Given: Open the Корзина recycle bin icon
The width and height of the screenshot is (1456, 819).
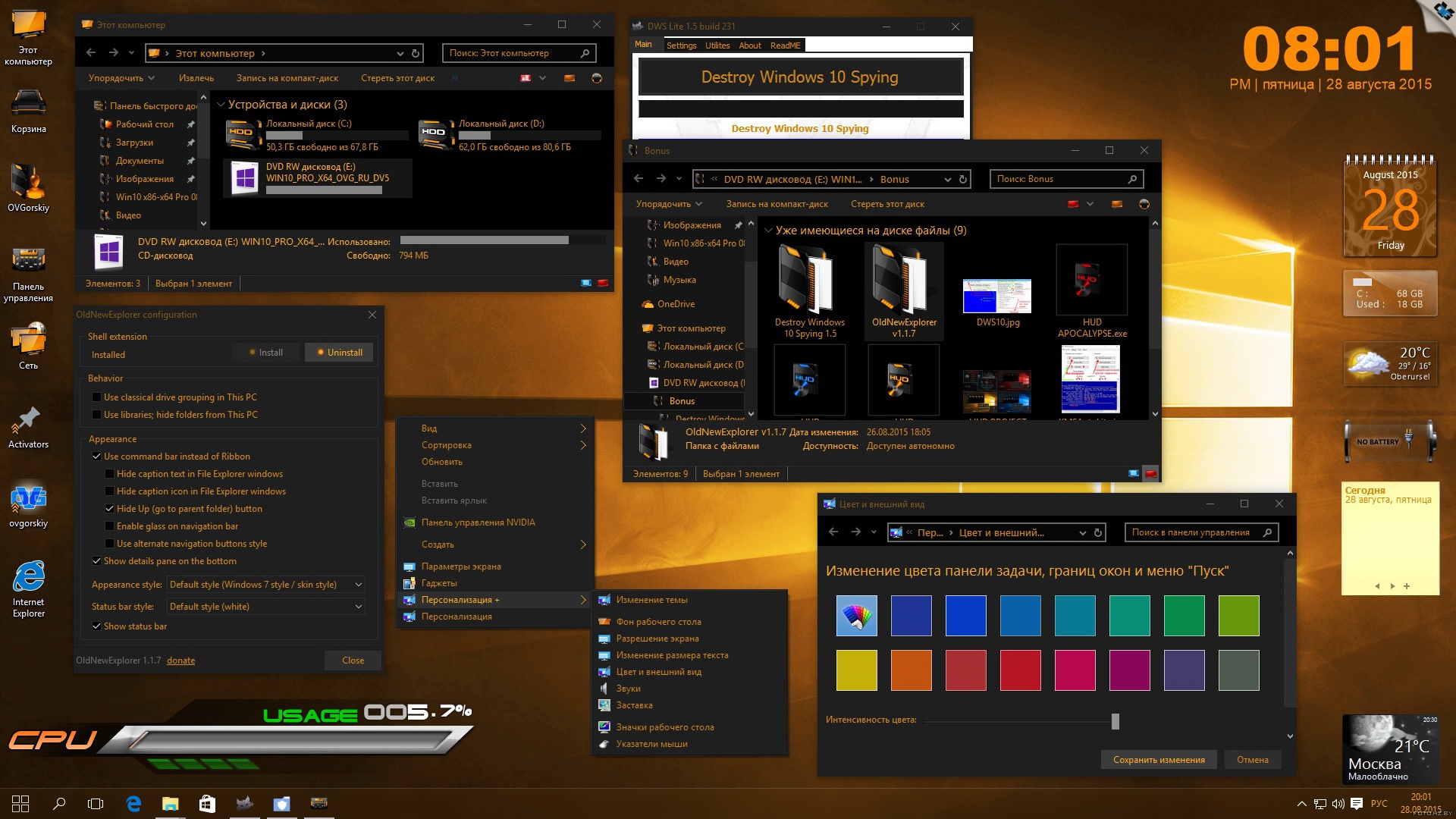Looking at the screenshot, I should 28,111.
